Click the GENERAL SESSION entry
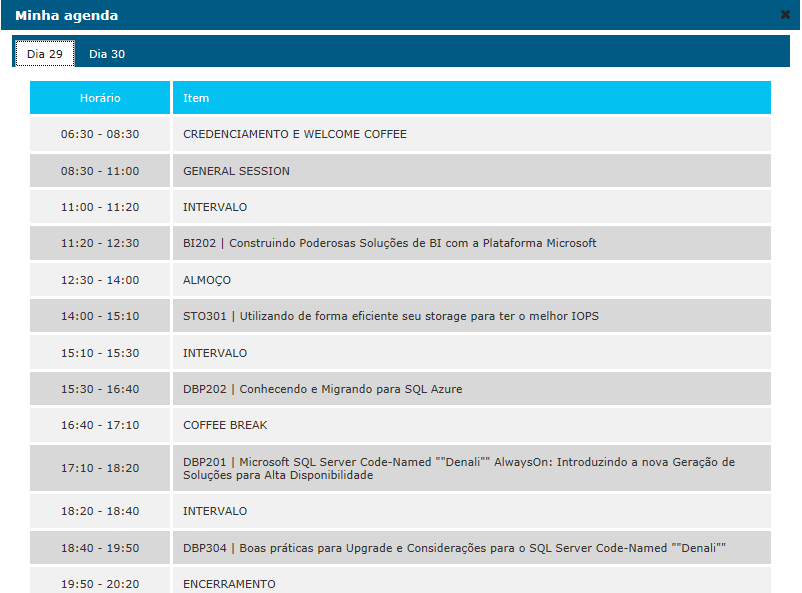 (x=236, y=171)
